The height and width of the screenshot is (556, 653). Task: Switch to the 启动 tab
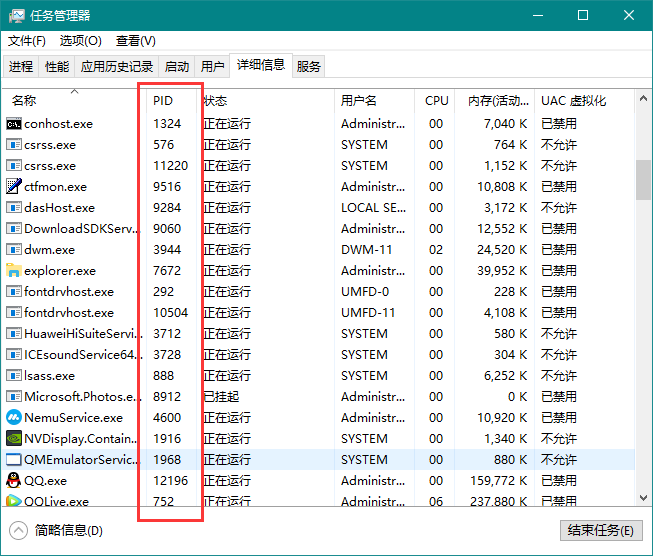(177, 67)
